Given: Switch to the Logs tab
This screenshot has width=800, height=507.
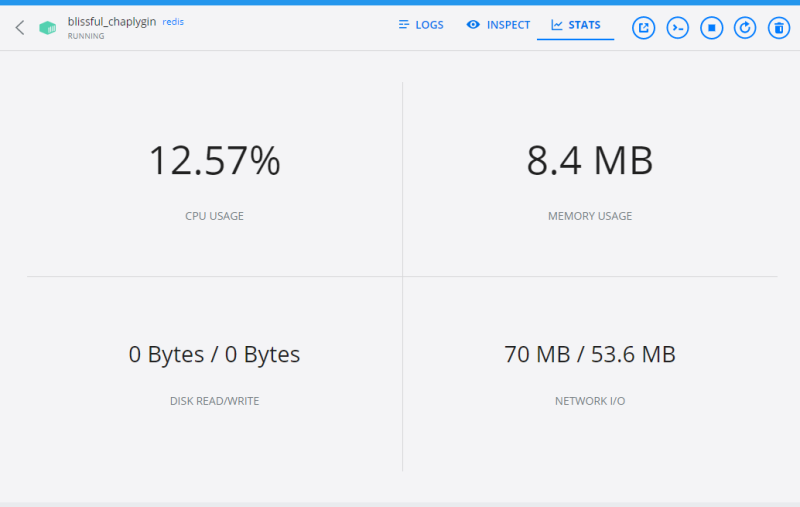Looking at the screenshot, I should [420, 25].
